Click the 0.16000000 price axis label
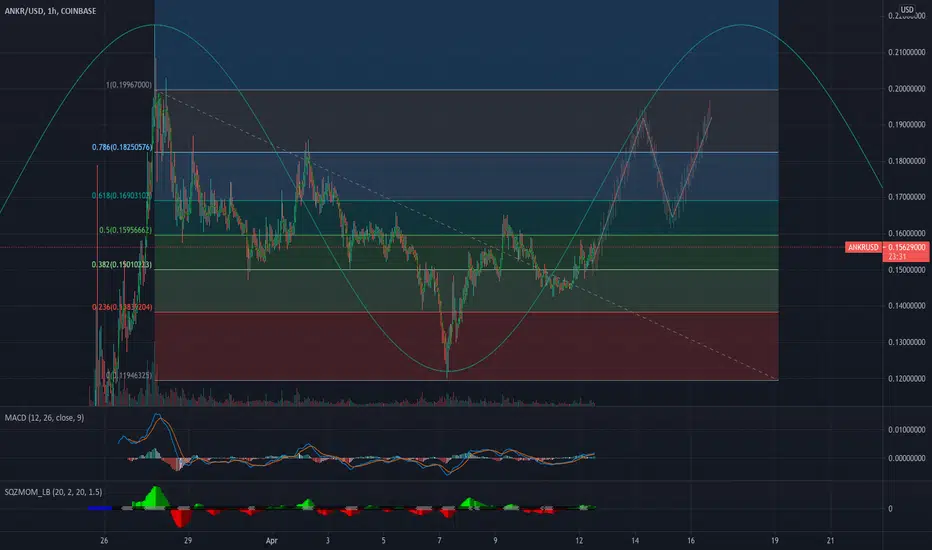The image size is (932, 550). point(906,234)
